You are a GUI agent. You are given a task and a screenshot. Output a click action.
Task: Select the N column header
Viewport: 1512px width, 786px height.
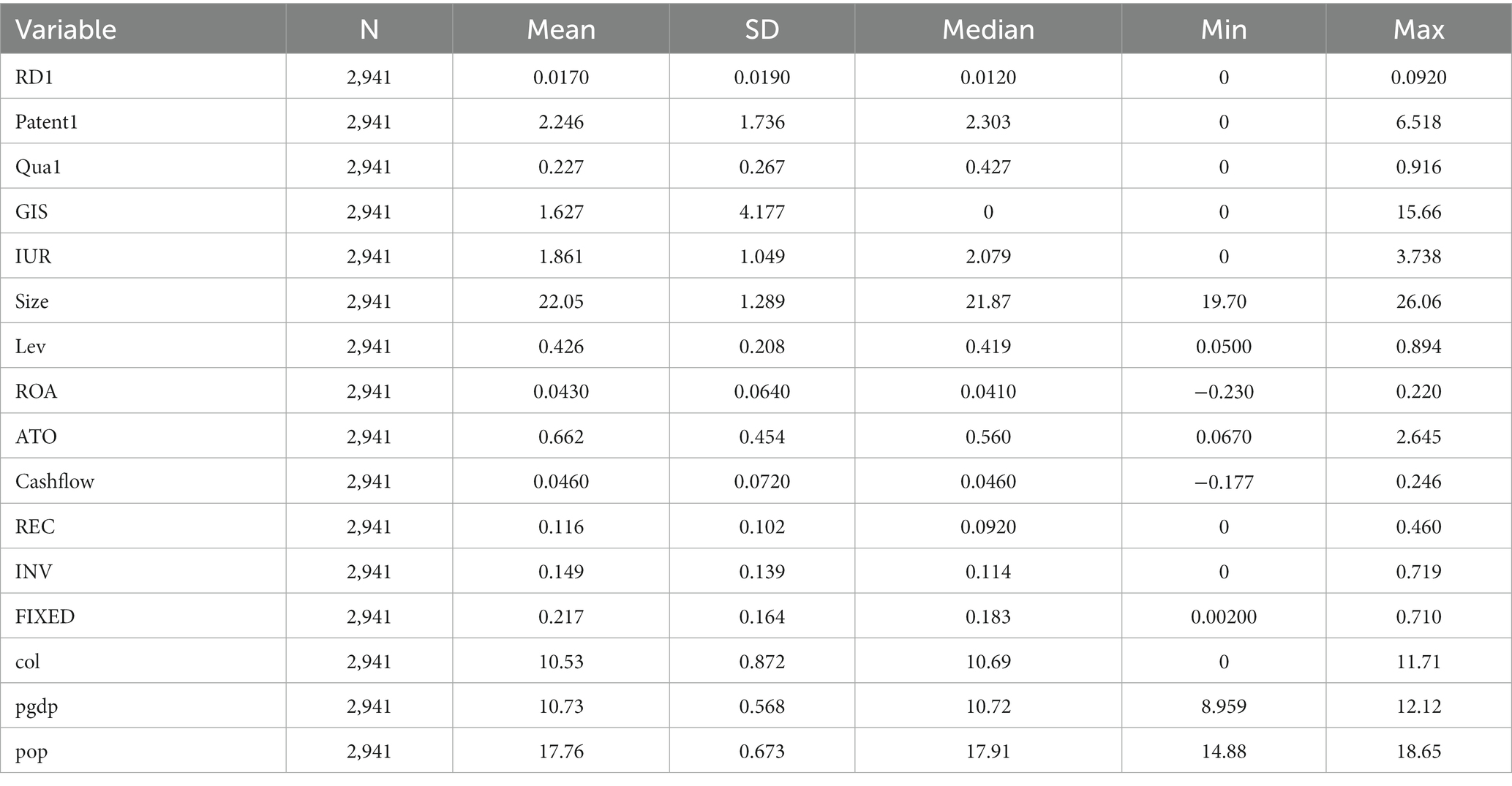pos(369,29)
